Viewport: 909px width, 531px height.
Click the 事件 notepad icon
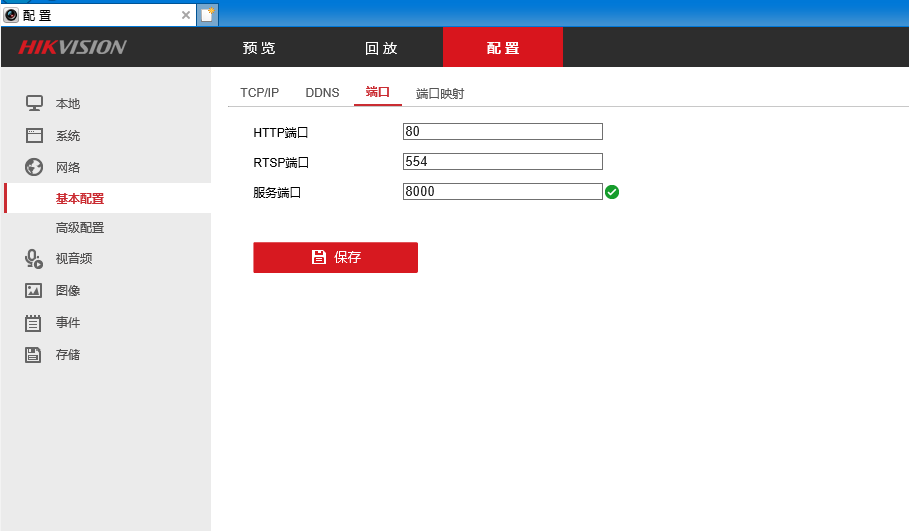(33, 323)
